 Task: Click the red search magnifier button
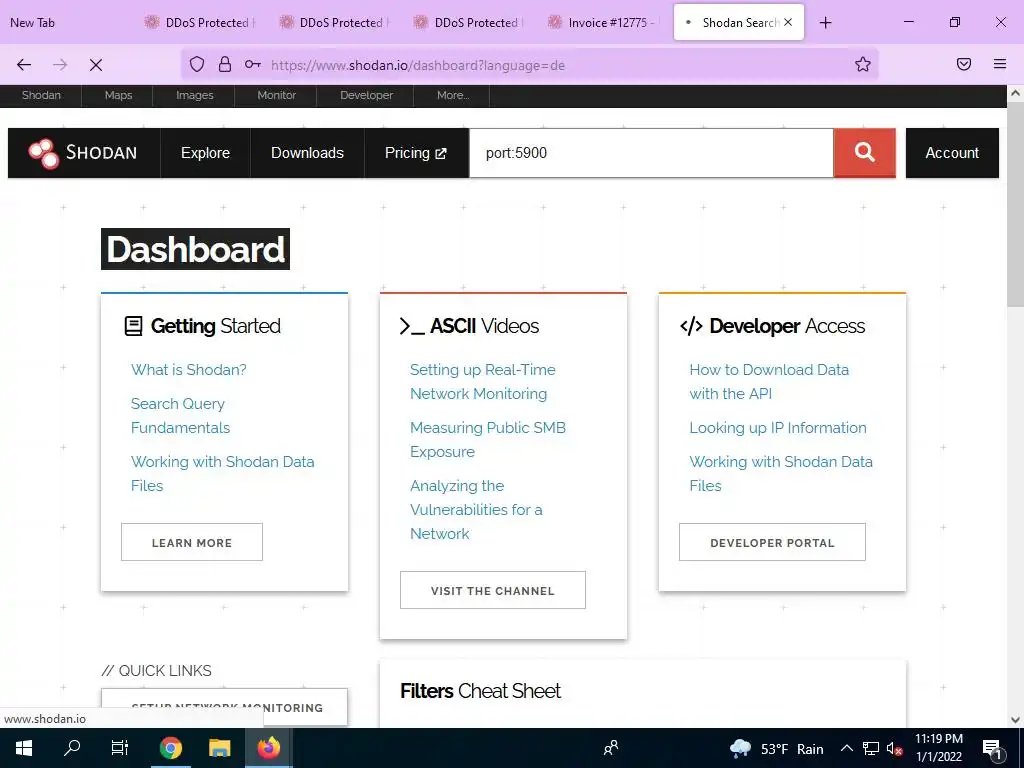tap(864, 153)
